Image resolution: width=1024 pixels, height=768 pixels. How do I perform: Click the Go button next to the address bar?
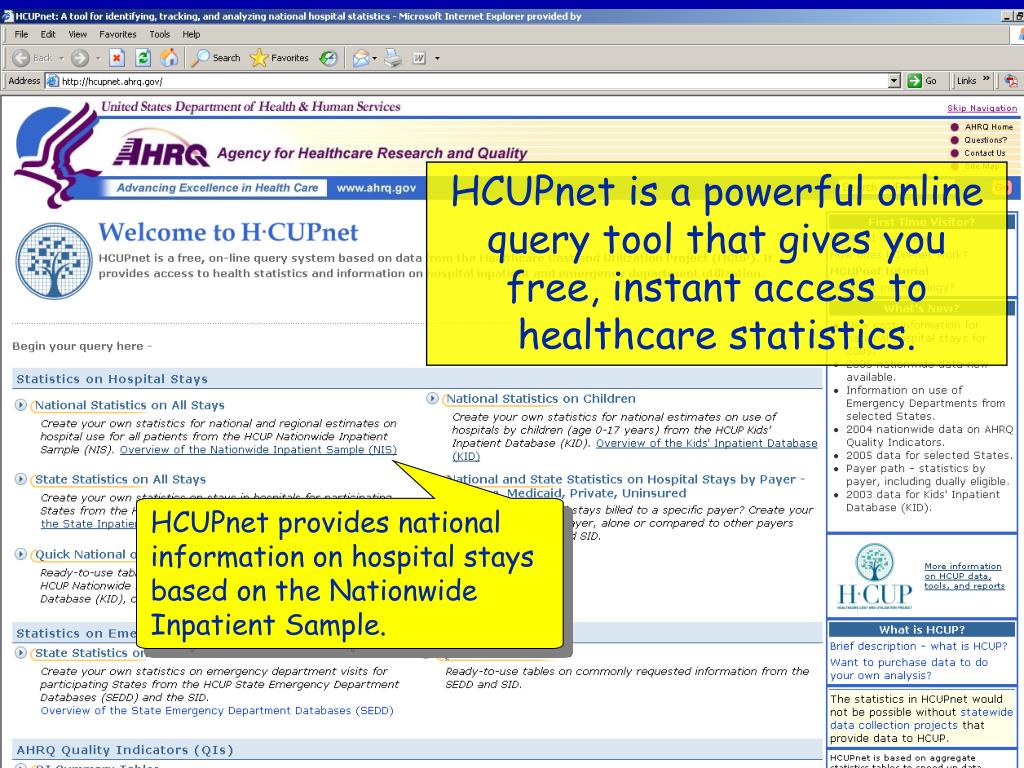point(923,81)
